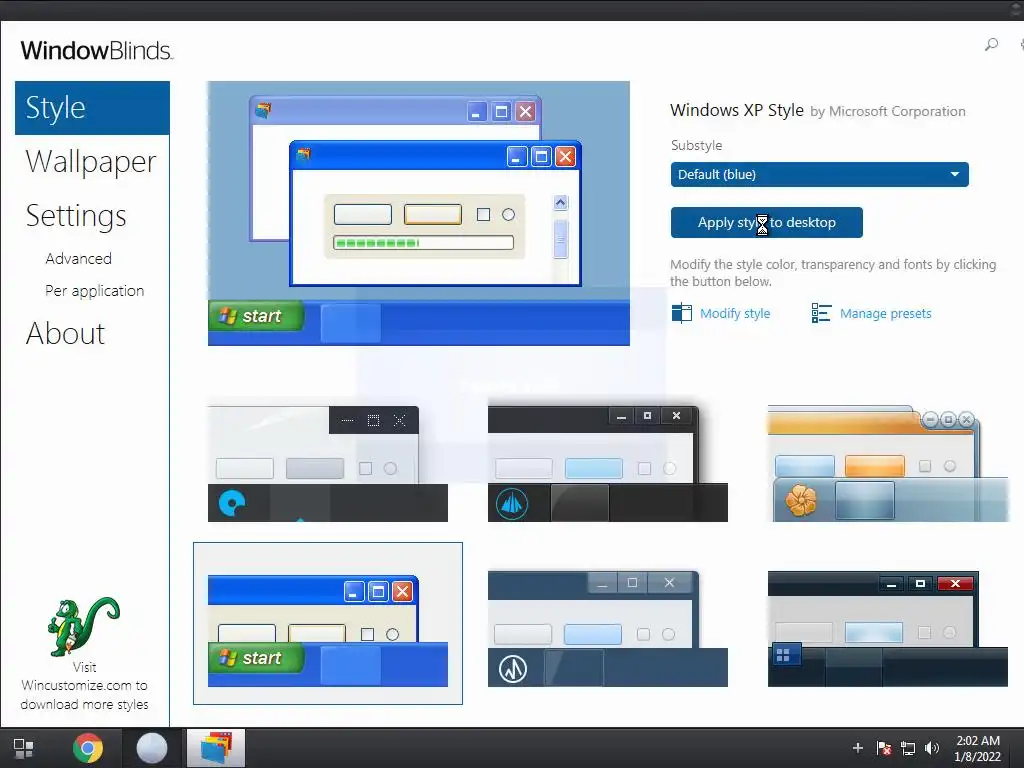The width and height of the screenshot is (1024, 768).
Task: Click the large Windows XP style preview
Action: tap(419, 214)
